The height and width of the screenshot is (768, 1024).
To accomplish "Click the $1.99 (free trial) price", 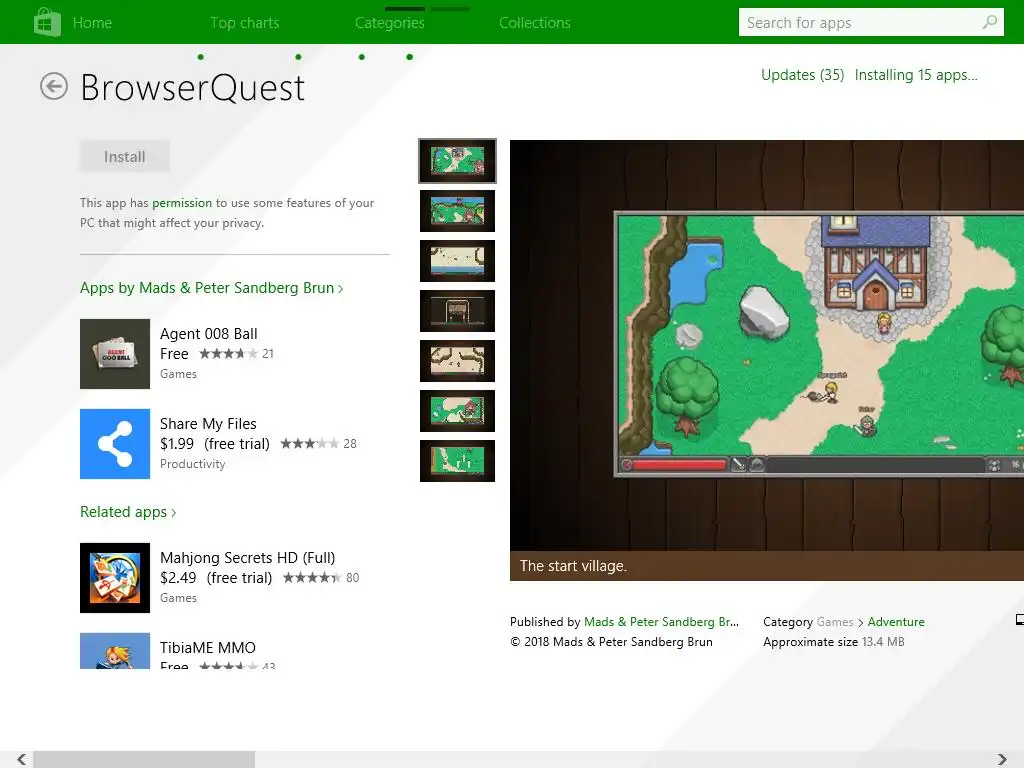I will [215, 444].
